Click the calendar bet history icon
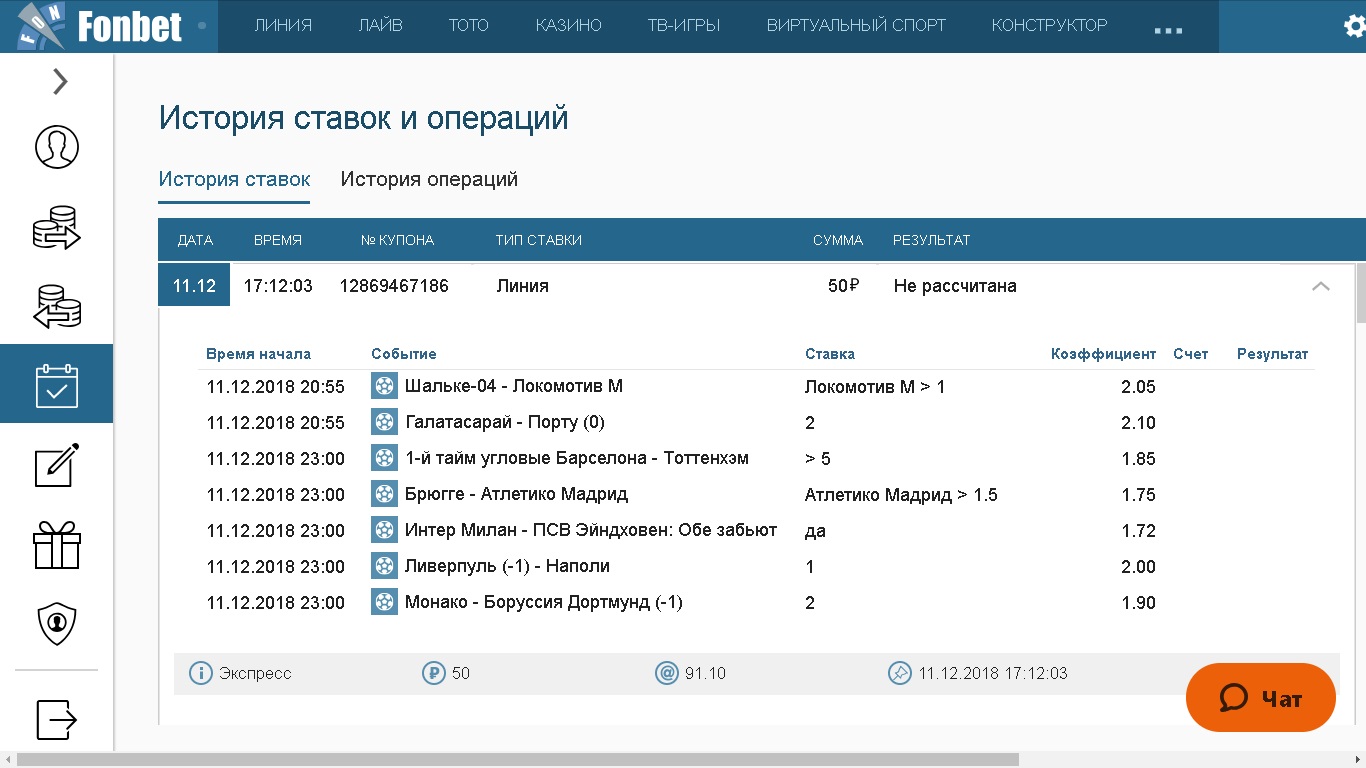 57,385
